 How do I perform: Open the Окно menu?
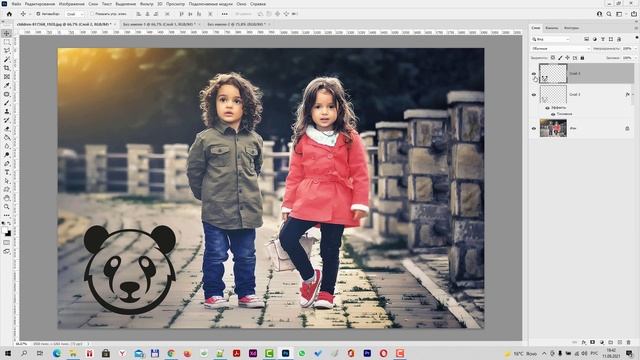241,4
